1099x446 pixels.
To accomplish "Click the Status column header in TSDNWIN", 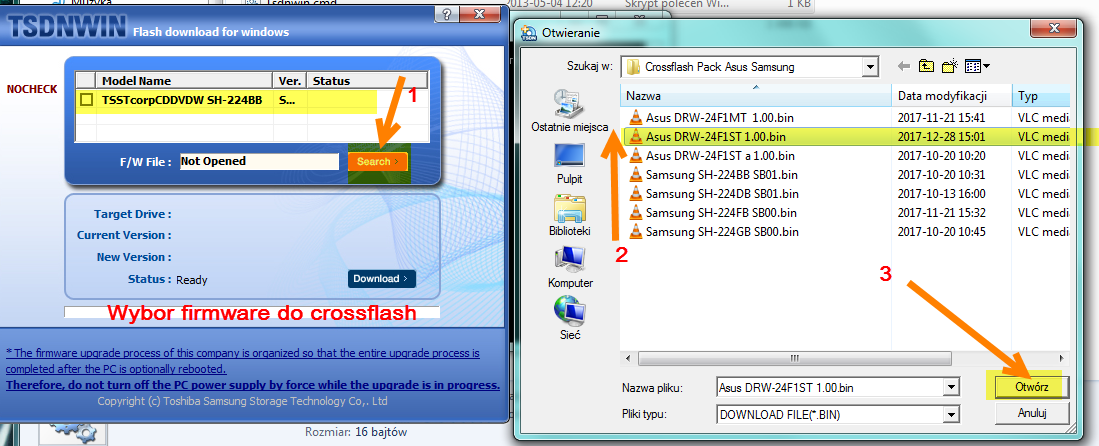I will 368,81.
